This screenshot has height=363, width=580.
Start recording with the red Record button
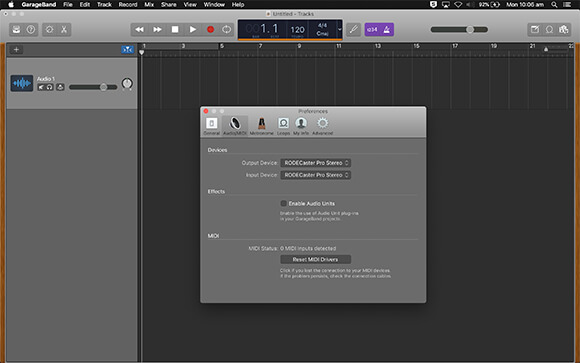pos(210,30)
